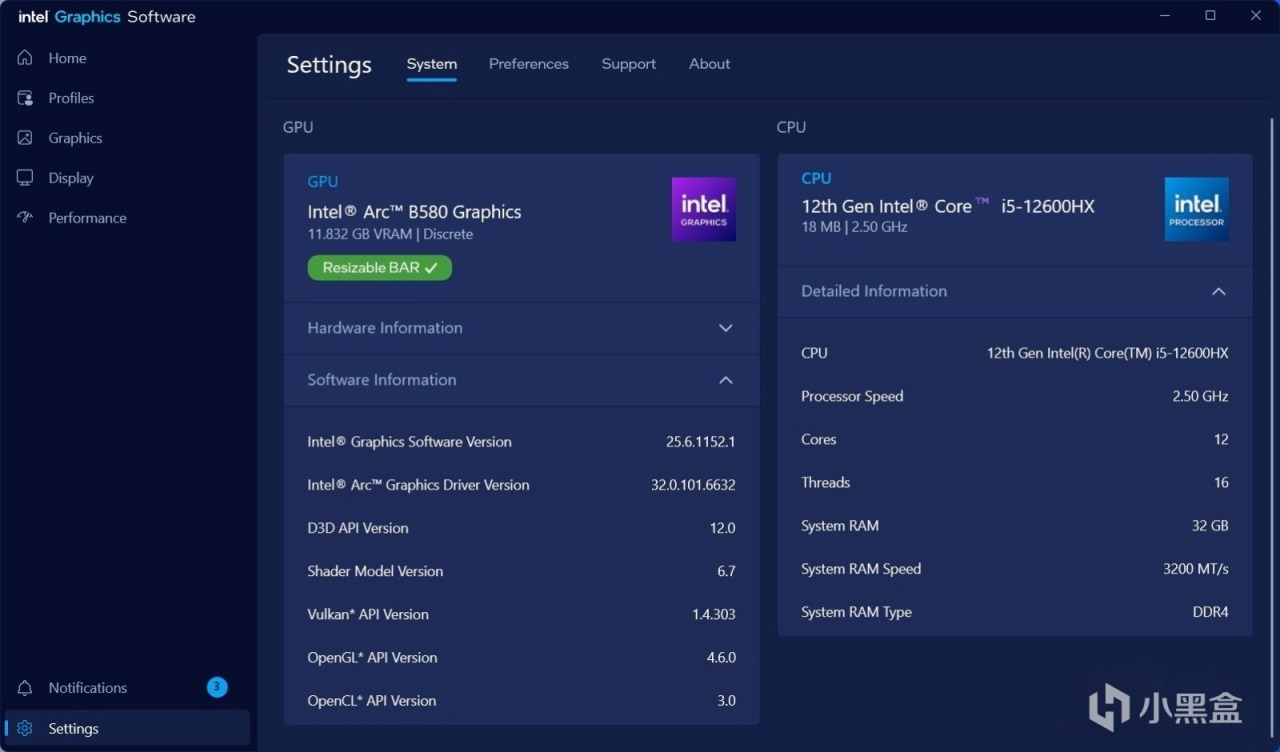
Task: Click the Intel Processor logo badge
Action: pyautogui.click(x=1196, y=209)
